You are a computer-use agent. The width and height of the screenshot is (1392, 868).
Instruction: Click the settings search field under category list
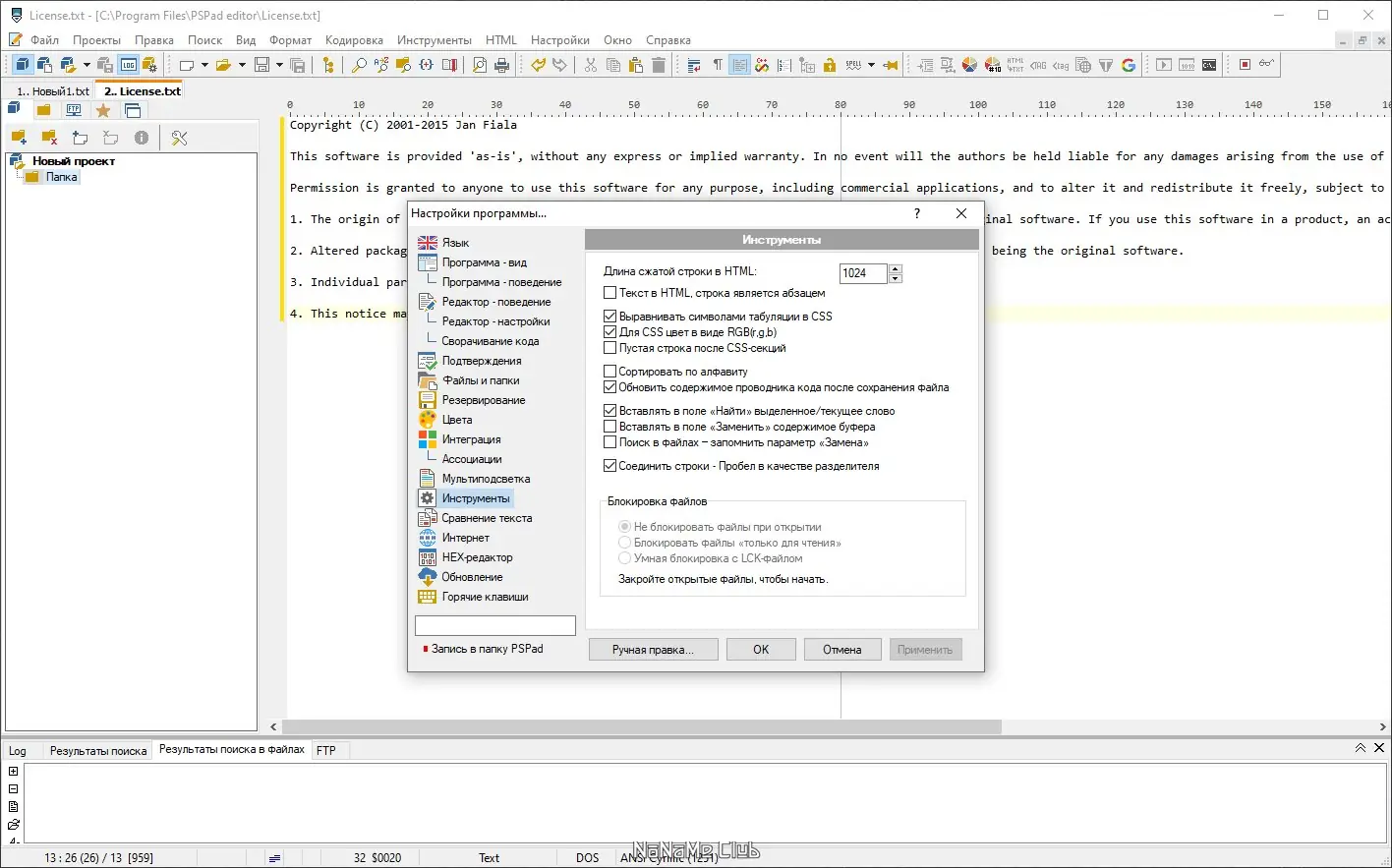[x=495, y=626]
